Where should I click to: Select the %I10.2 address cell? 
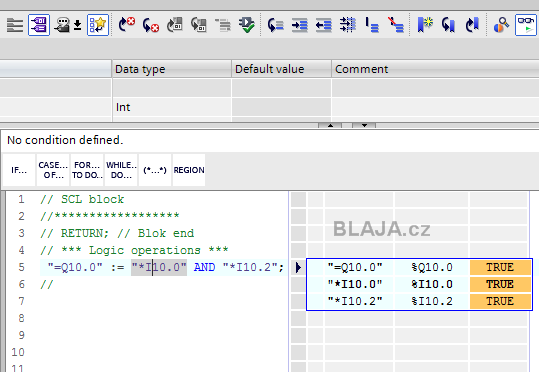pyautogui.click(x=432, y=301)
